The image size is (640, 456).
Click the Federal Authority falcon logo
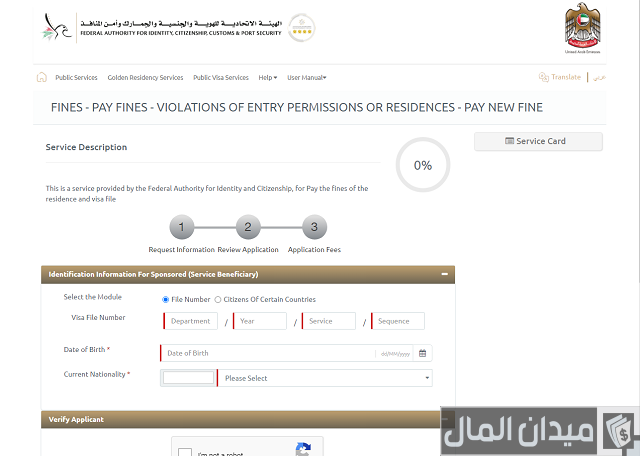point(57,27)
